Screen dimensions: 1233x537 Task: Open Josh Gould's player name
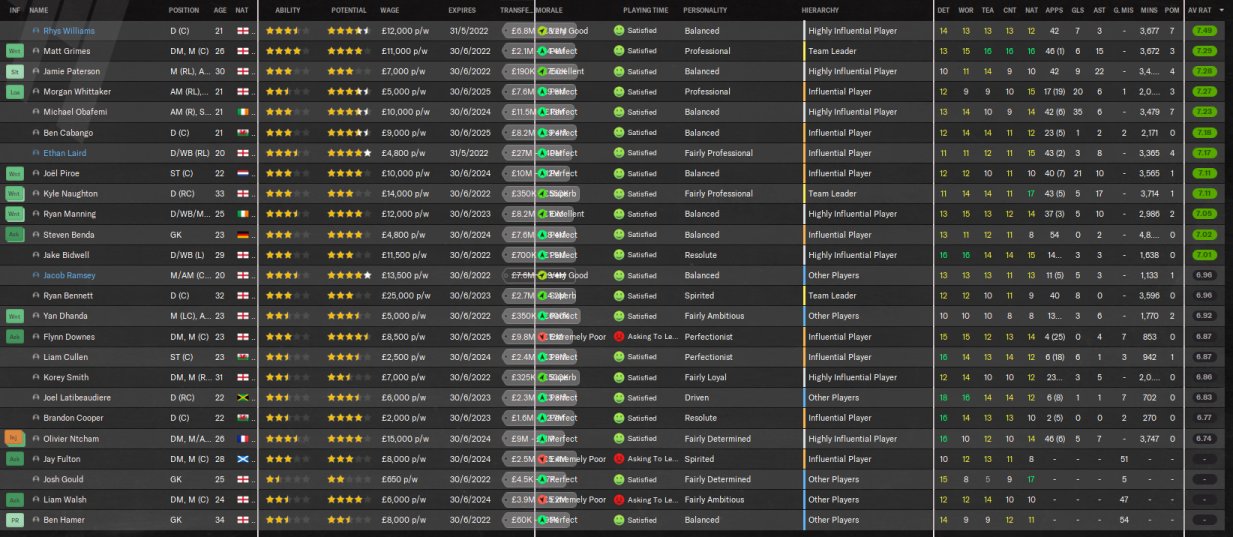point(66,479)
